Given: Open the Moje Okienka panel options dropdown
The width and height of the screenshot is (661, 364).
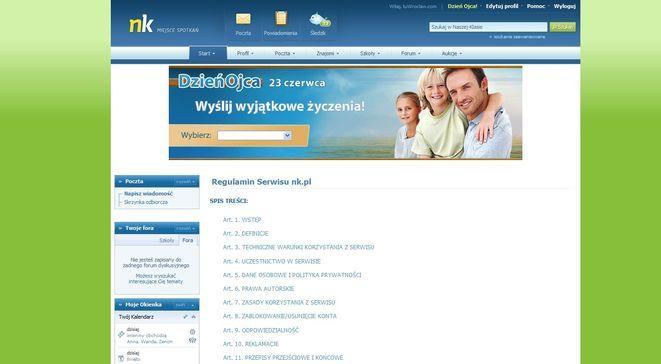Looking at the screenshot, I should (x=185, y=305).
